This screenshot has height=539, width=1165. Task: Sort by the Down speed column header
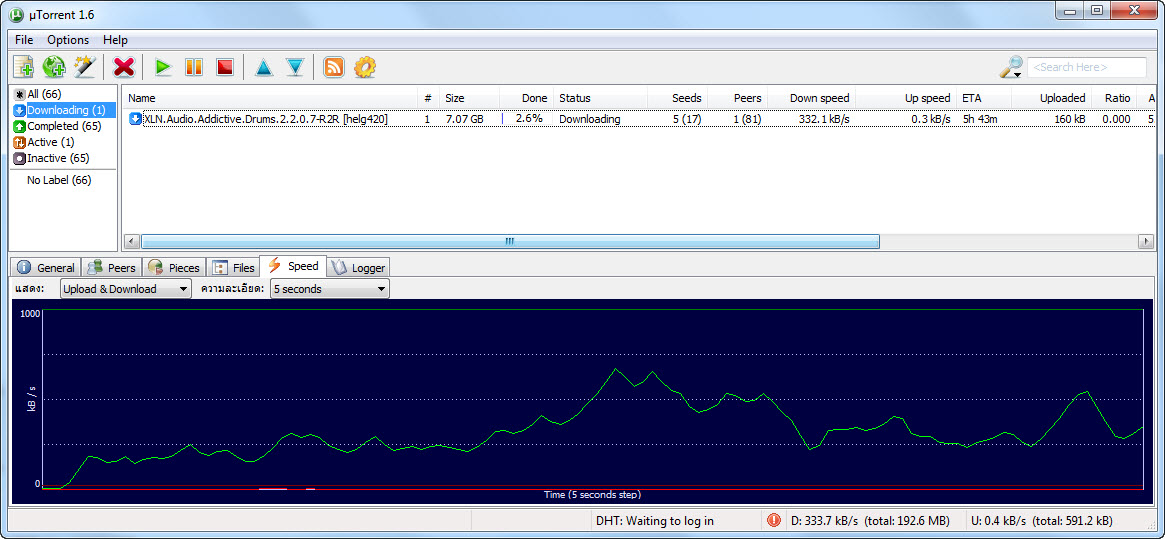(811, 98)
